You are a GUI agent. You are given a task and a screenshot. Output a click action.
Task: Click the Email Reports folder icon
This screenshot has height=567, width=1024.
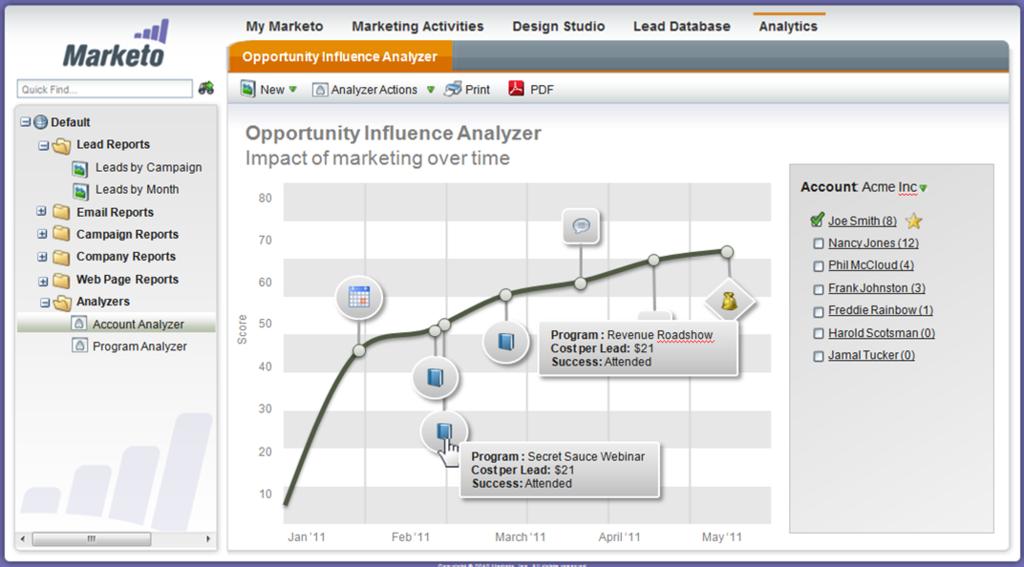point(61,212)
